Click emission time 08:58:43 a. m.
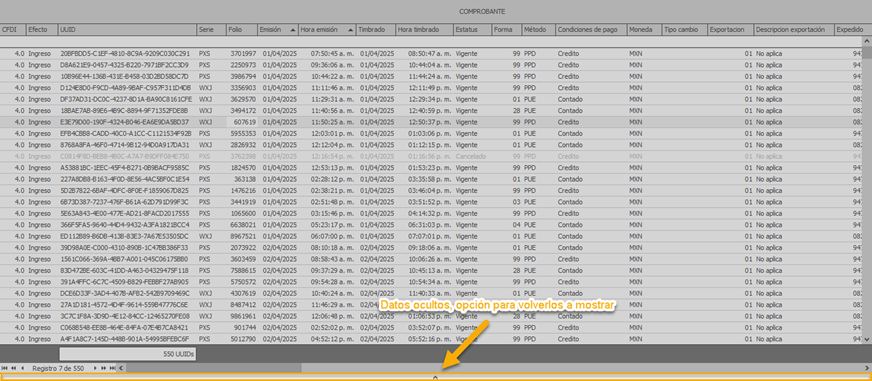Viewport: 872px width, 381px height. coord(333,259)
